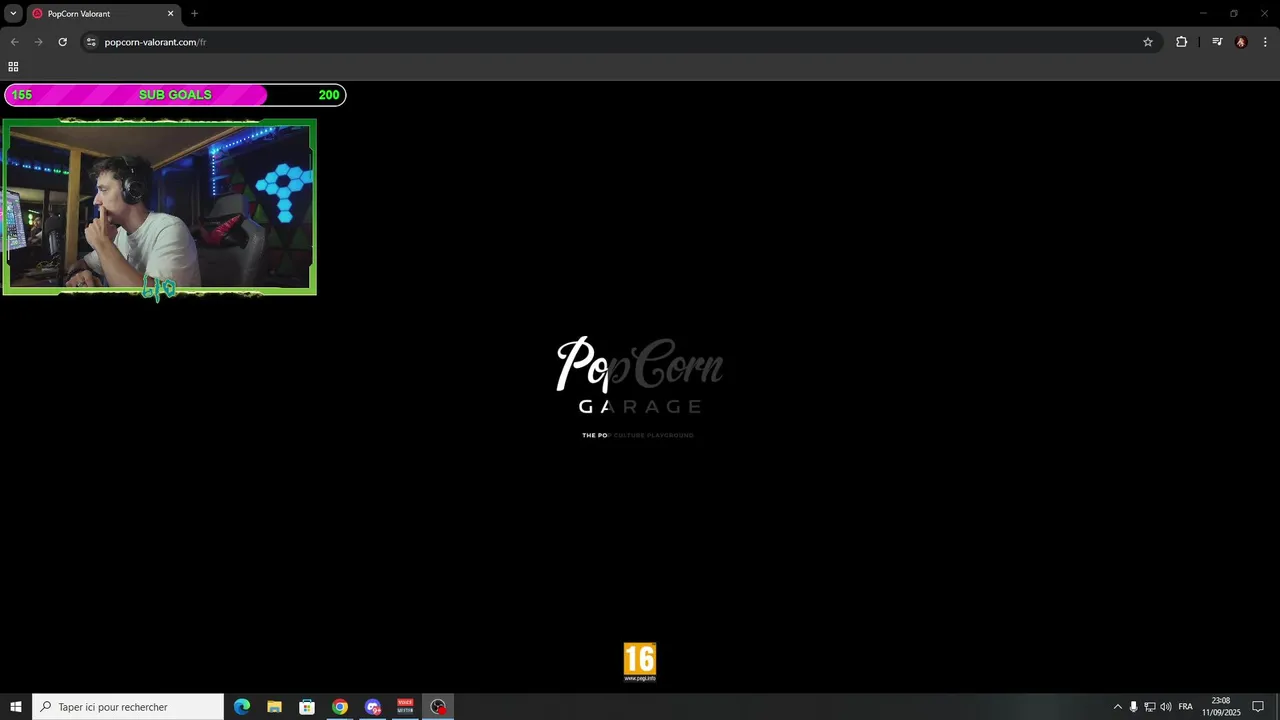Switch the FRA input language
The width and height of the screenshot is (1280, 720).
click(1186, 707)
